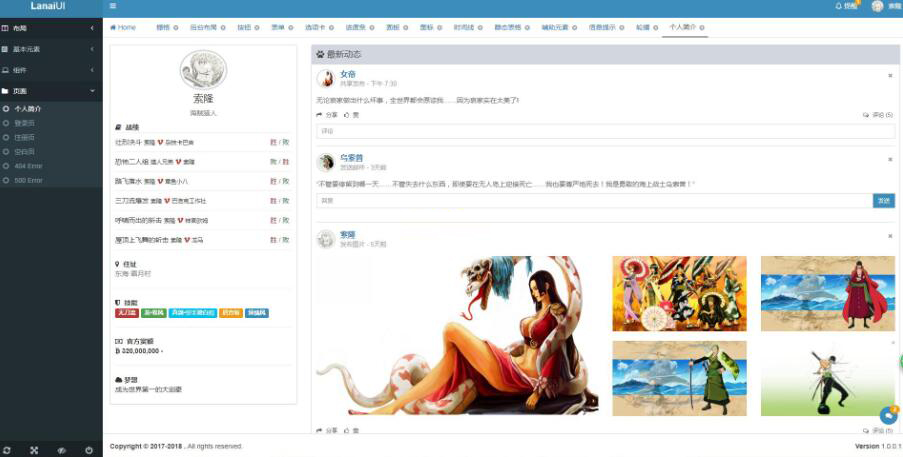This screenshot has height=457, width=903.
Task: Open notifications via the bell icon
Action: click(838, 6)
